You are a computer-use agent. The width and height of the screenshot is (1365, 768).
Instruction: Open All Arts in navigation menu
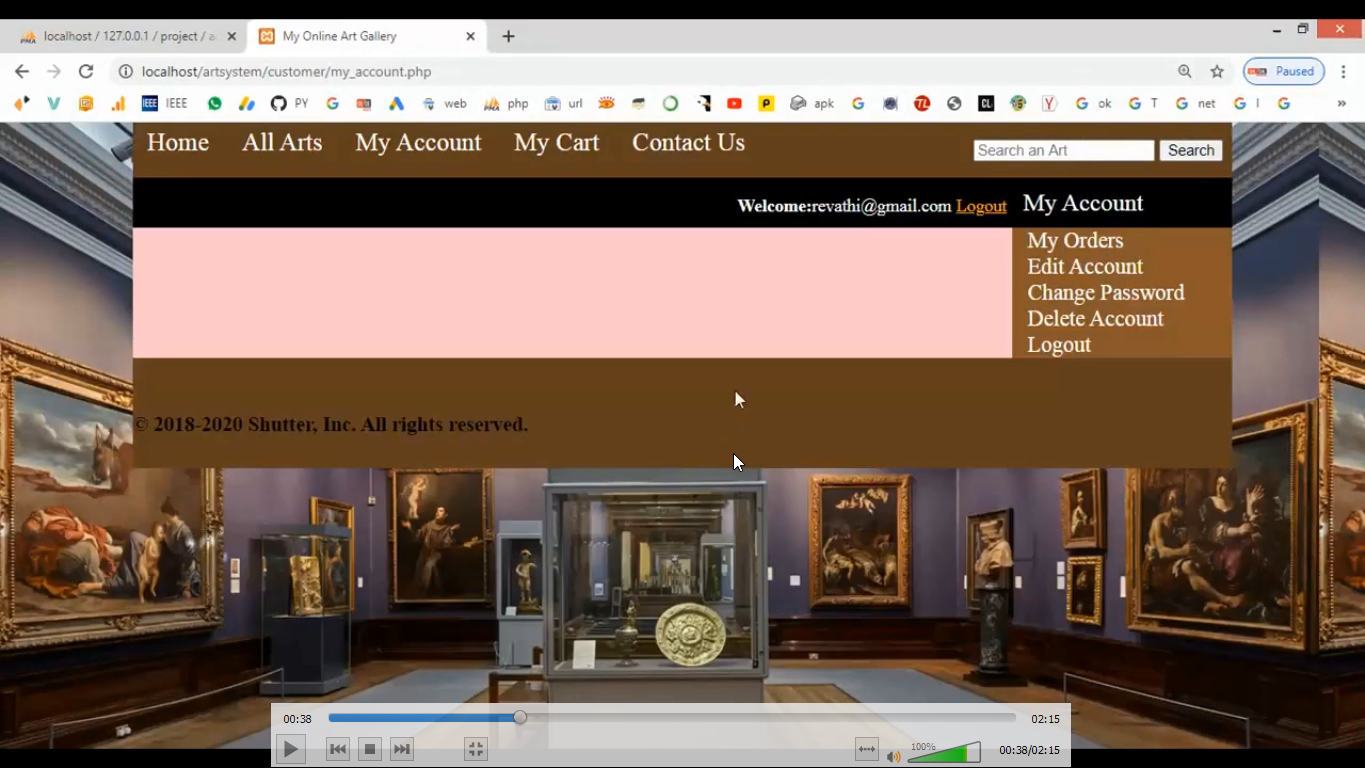282,143
